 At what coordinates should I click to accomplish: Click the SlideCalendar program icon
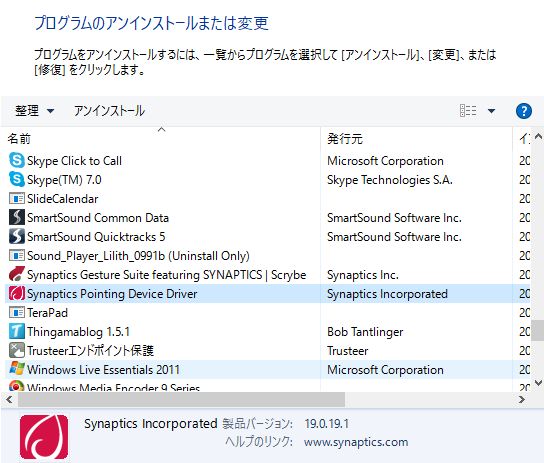[16, 199]
